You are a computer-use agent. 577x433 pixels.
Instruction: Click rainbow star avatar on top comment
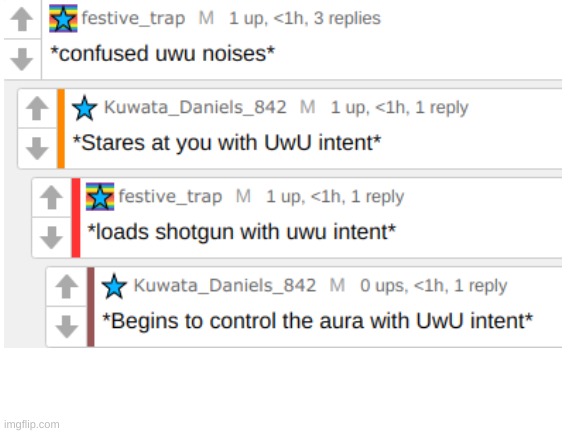click(x=63, y=18)
